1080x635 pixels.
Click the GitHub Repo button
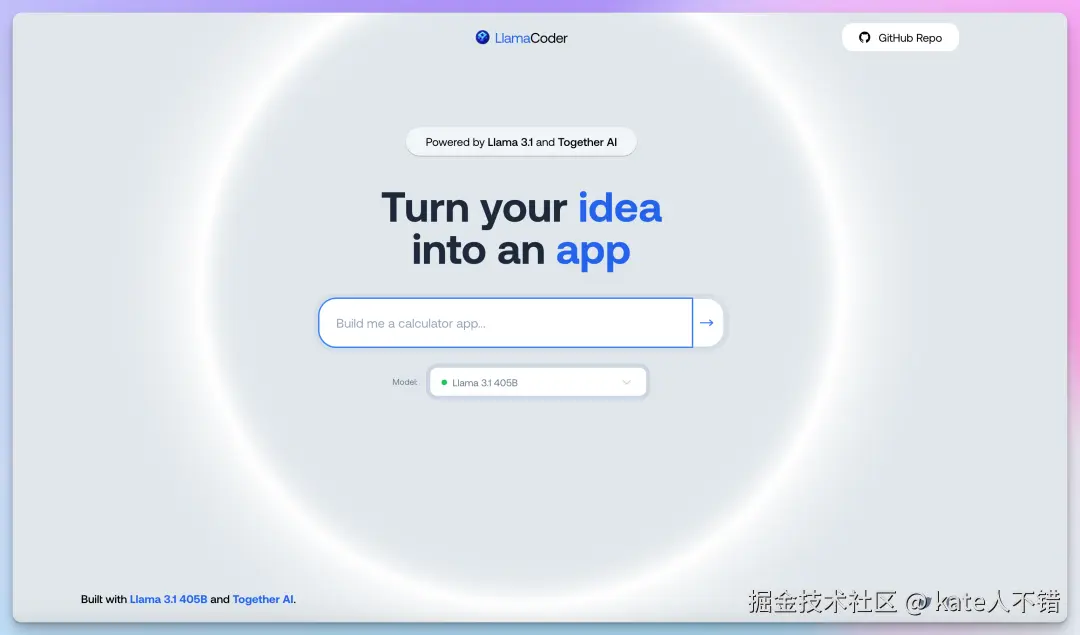899,37
